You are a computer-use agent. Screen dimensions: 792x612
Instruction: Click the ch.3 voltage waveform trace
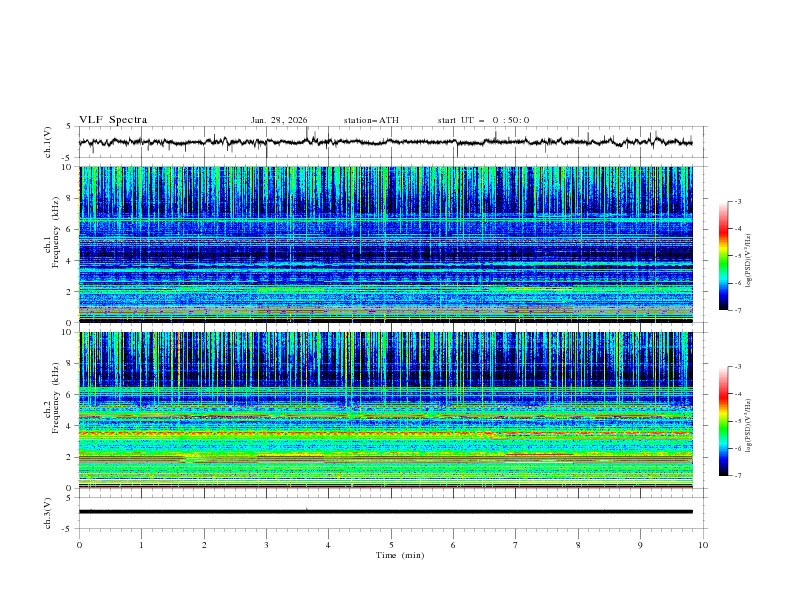pyautogui.click(x=386, y=512)
